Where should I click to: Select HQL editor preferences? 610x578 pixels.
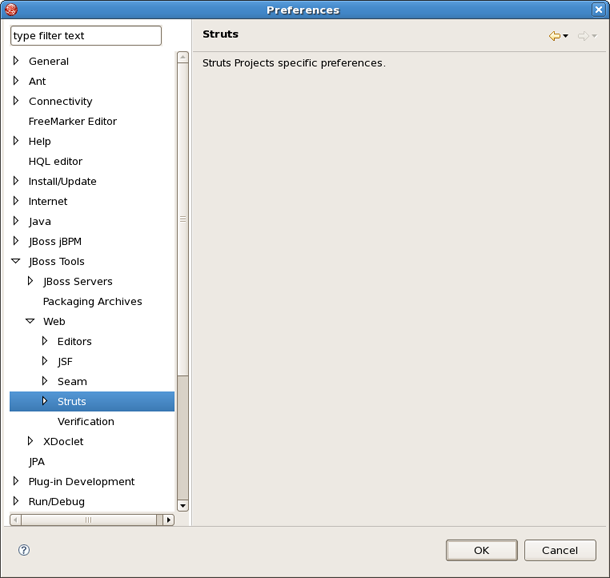click(x=55, y=161)
